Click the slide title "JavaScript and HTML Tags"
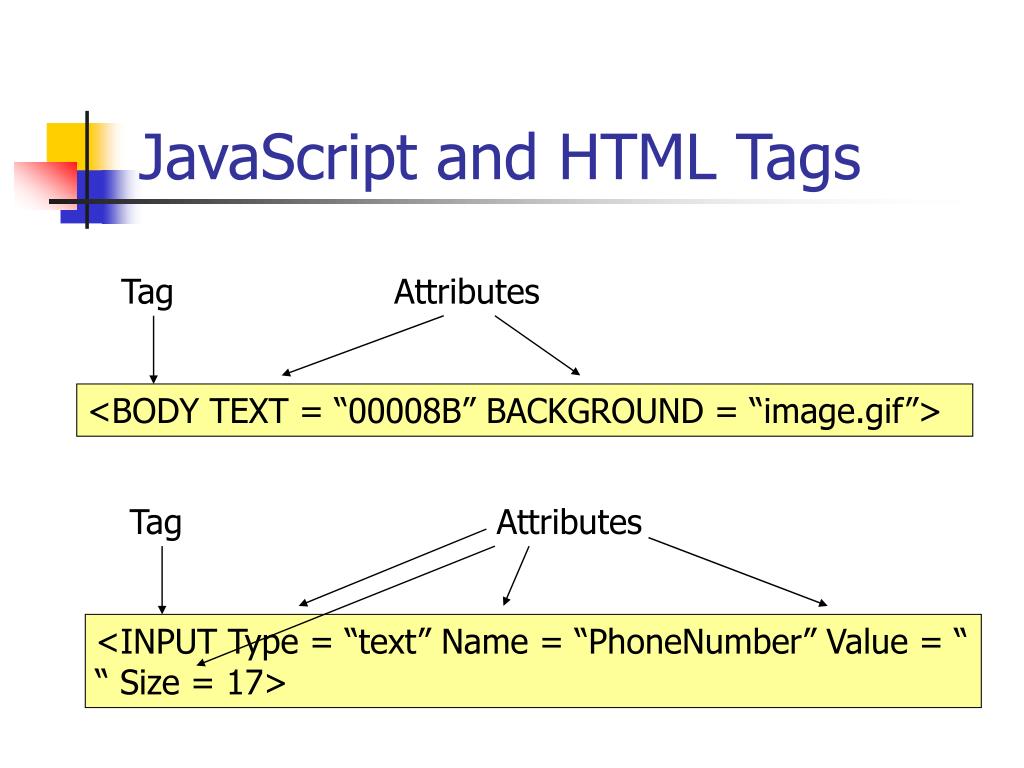Screen dimensions: 1024x768 coord(500,159)
